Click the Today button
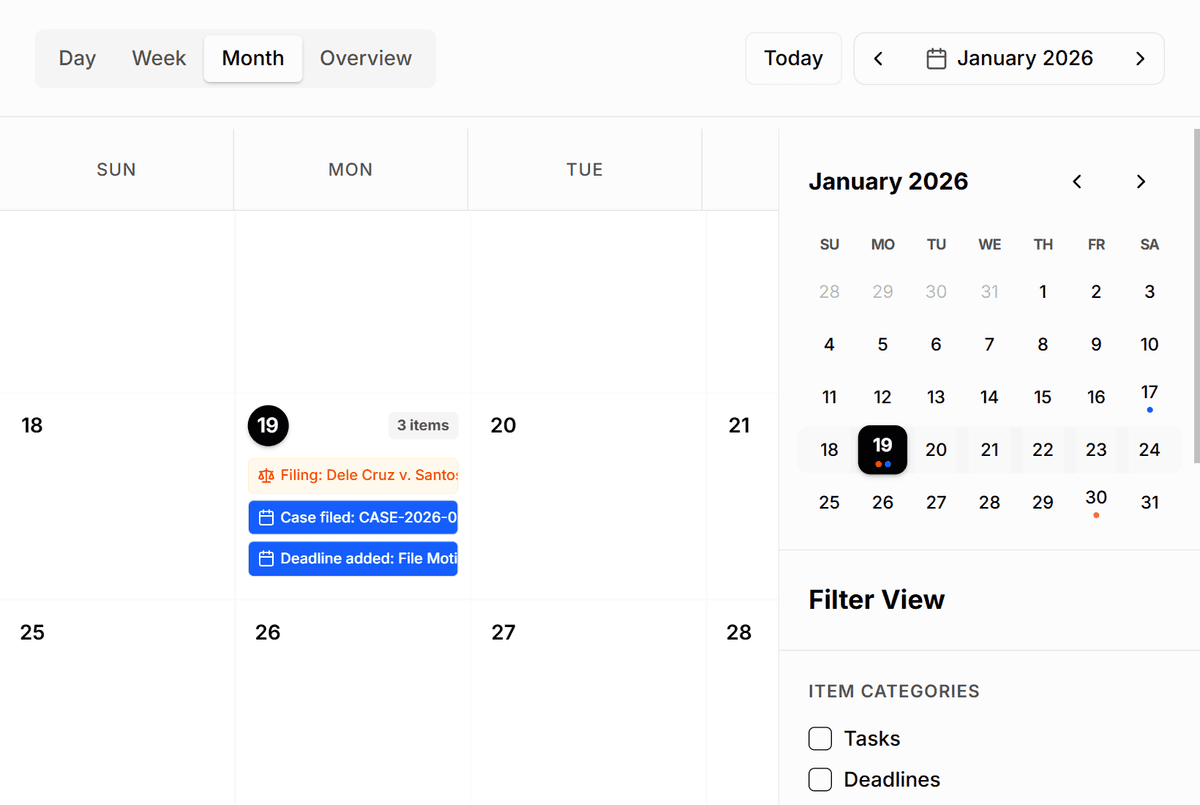The height and width of the screenshot is (805, 1200). 793,58
